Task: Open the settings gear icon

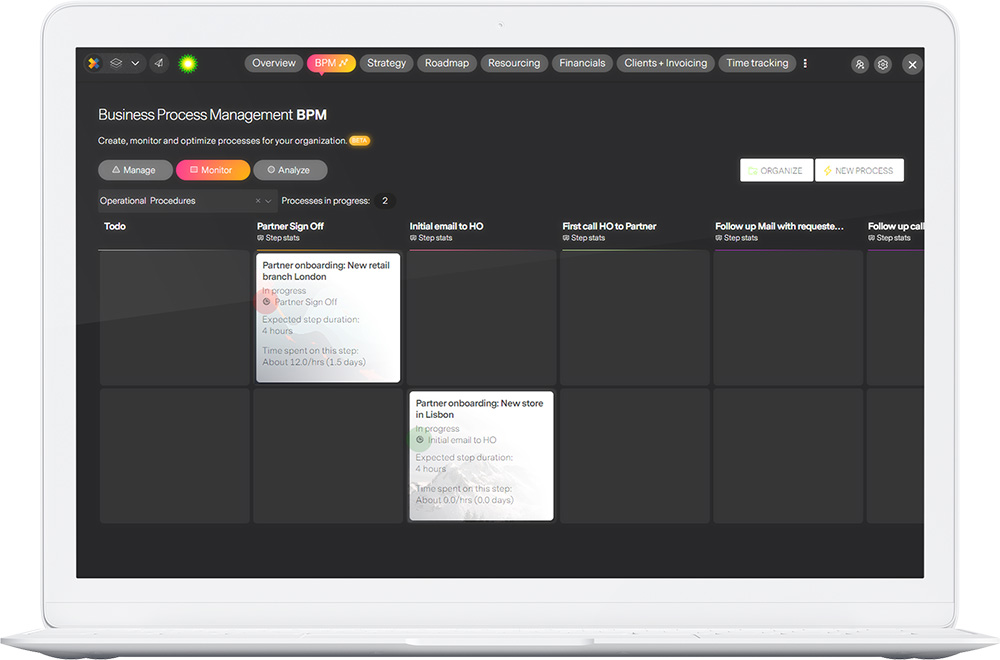Action: (x=883, y=63)
